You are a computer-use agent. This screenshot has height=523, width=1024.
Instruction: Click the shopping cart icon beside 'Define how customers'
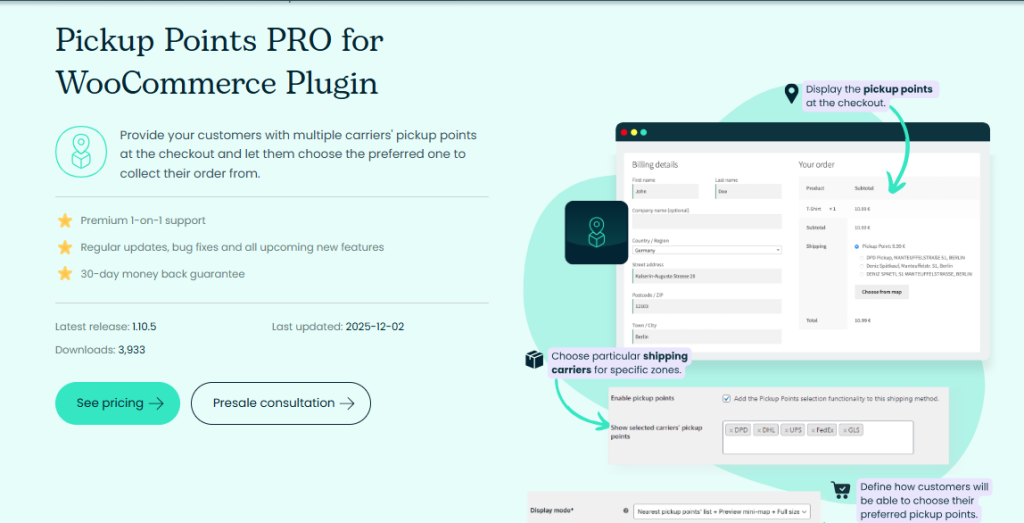[x=841, y=490]
